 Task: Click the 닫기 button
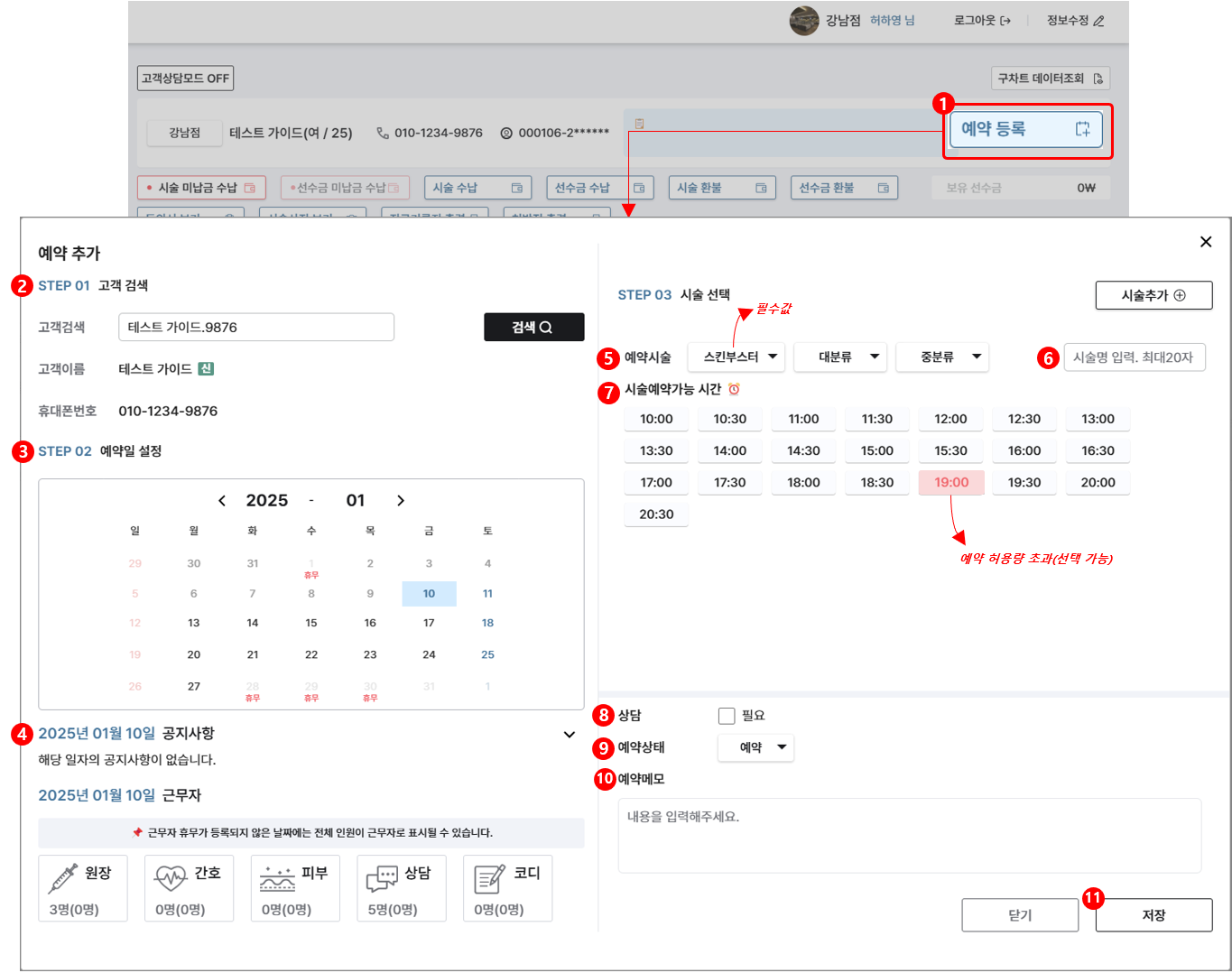[x=1020, y=915]
